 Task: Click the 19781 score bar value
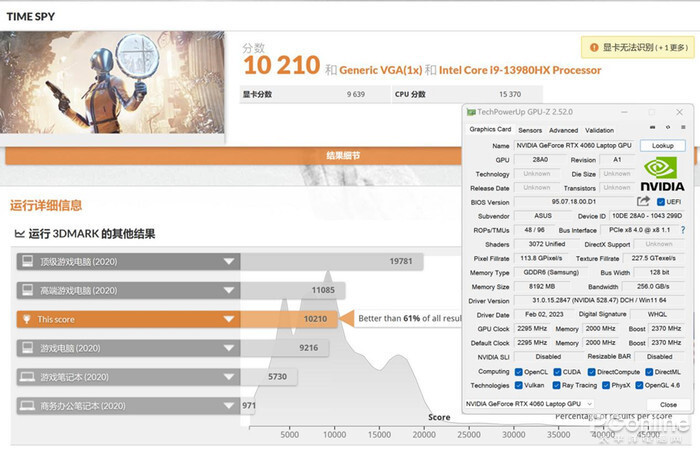coord(400,261)
